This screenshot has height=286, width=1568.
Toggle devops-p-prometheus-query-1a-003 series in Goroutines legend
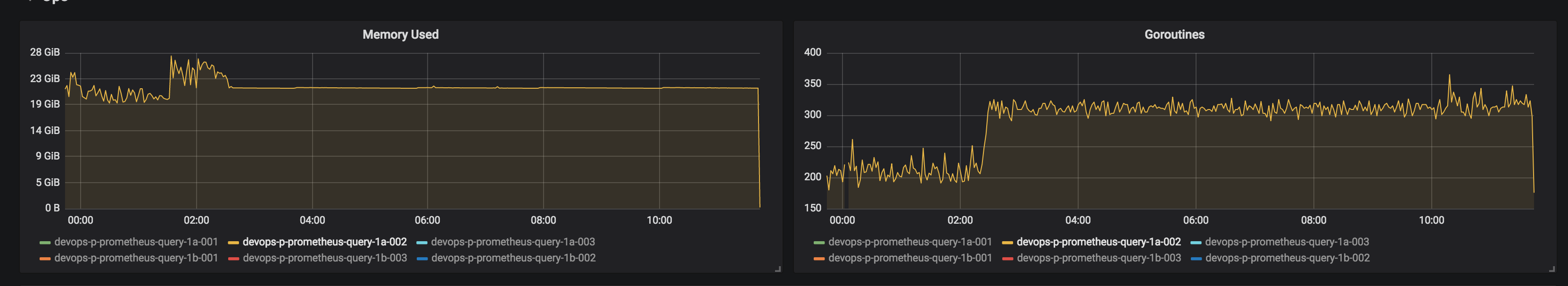click(x=1287, y=242)
